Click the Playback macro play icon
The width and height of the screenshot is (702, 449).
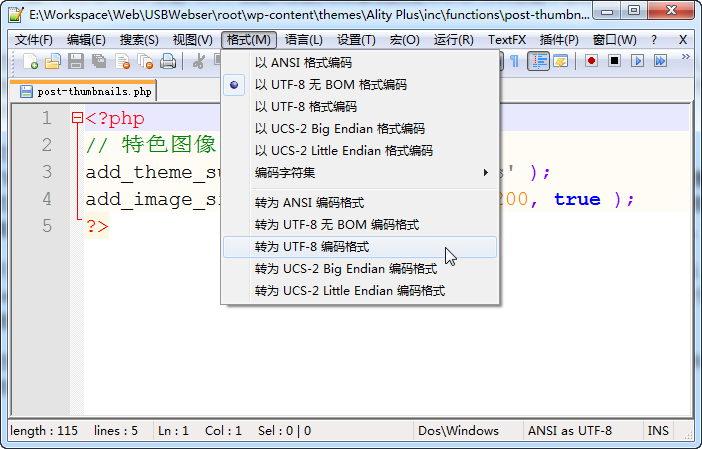pos(637,61)
